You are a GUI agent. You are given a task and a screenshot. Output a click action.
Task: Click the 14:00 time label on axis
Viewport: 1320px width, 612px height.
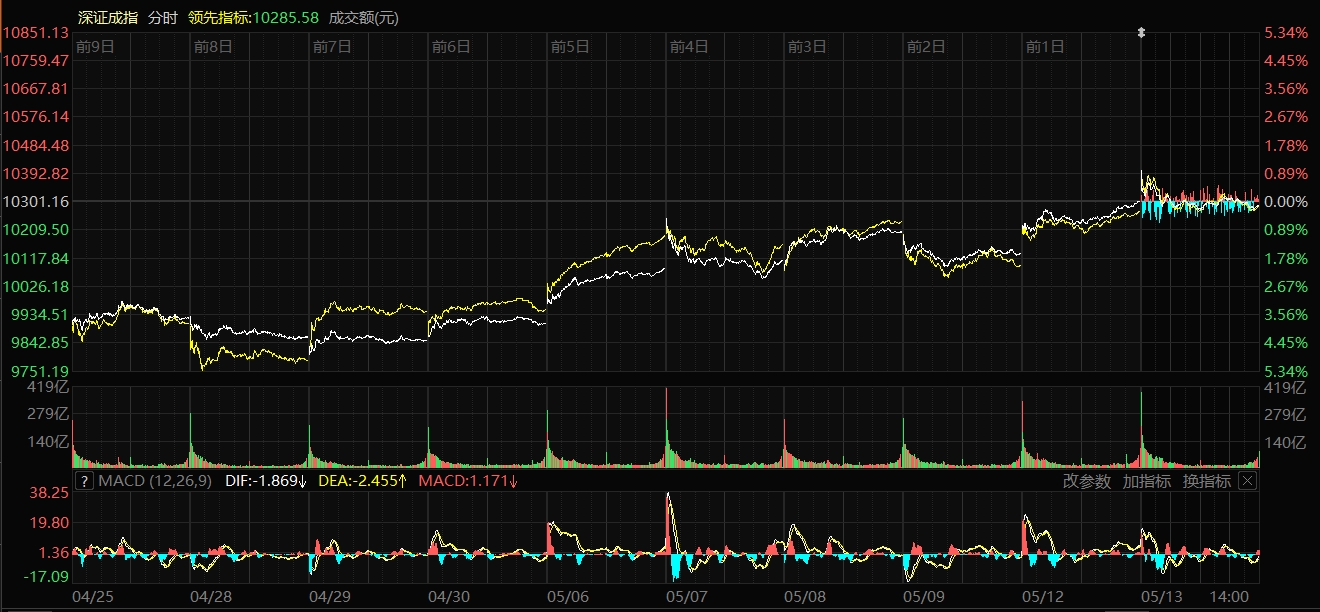1229,596
